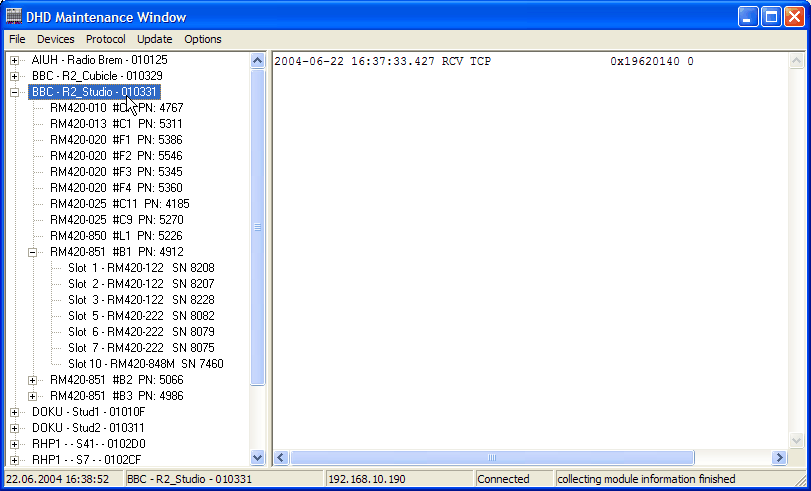
Task: Minimize the DHD Maintenance Window
Action: [748, 17]
